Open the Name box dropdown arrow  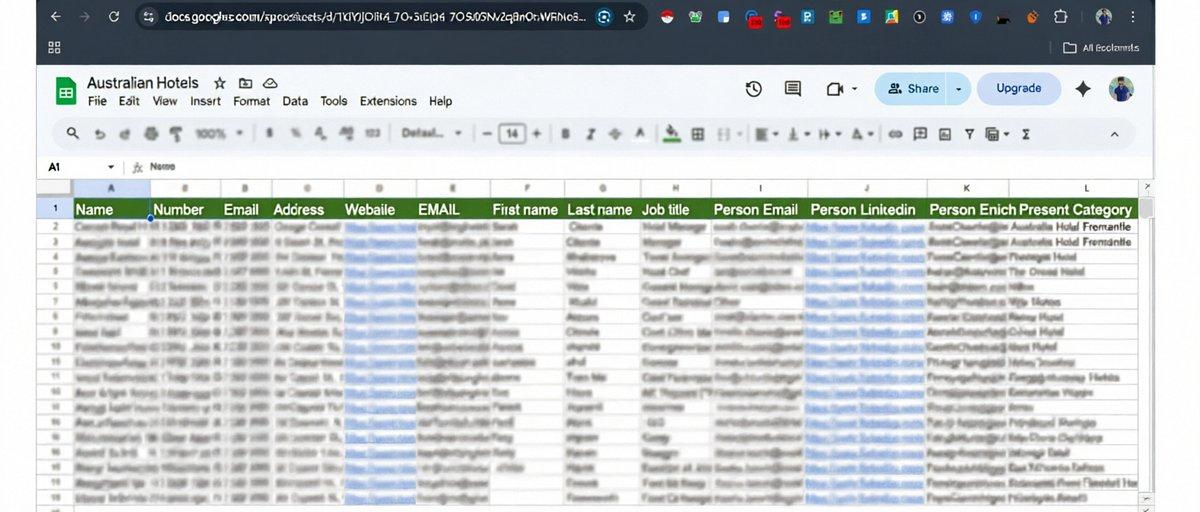111,167
